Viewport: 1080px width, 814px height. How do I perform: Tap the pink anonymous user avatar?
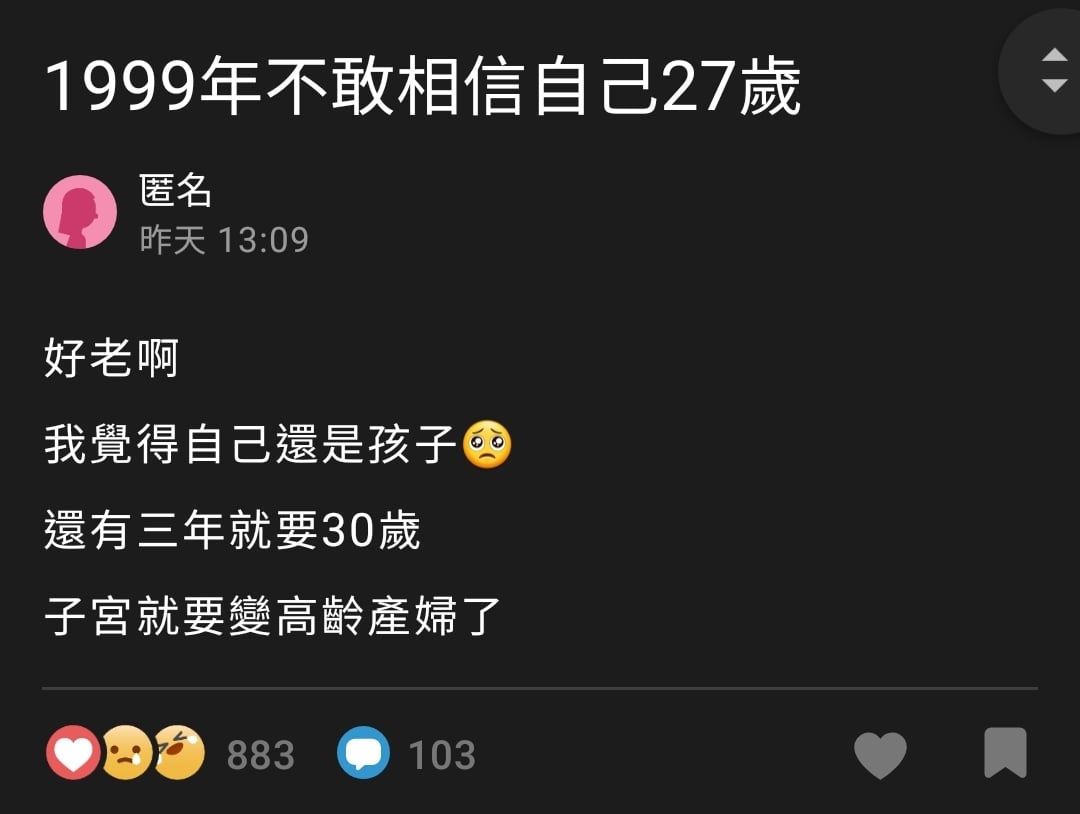(80, 211)
